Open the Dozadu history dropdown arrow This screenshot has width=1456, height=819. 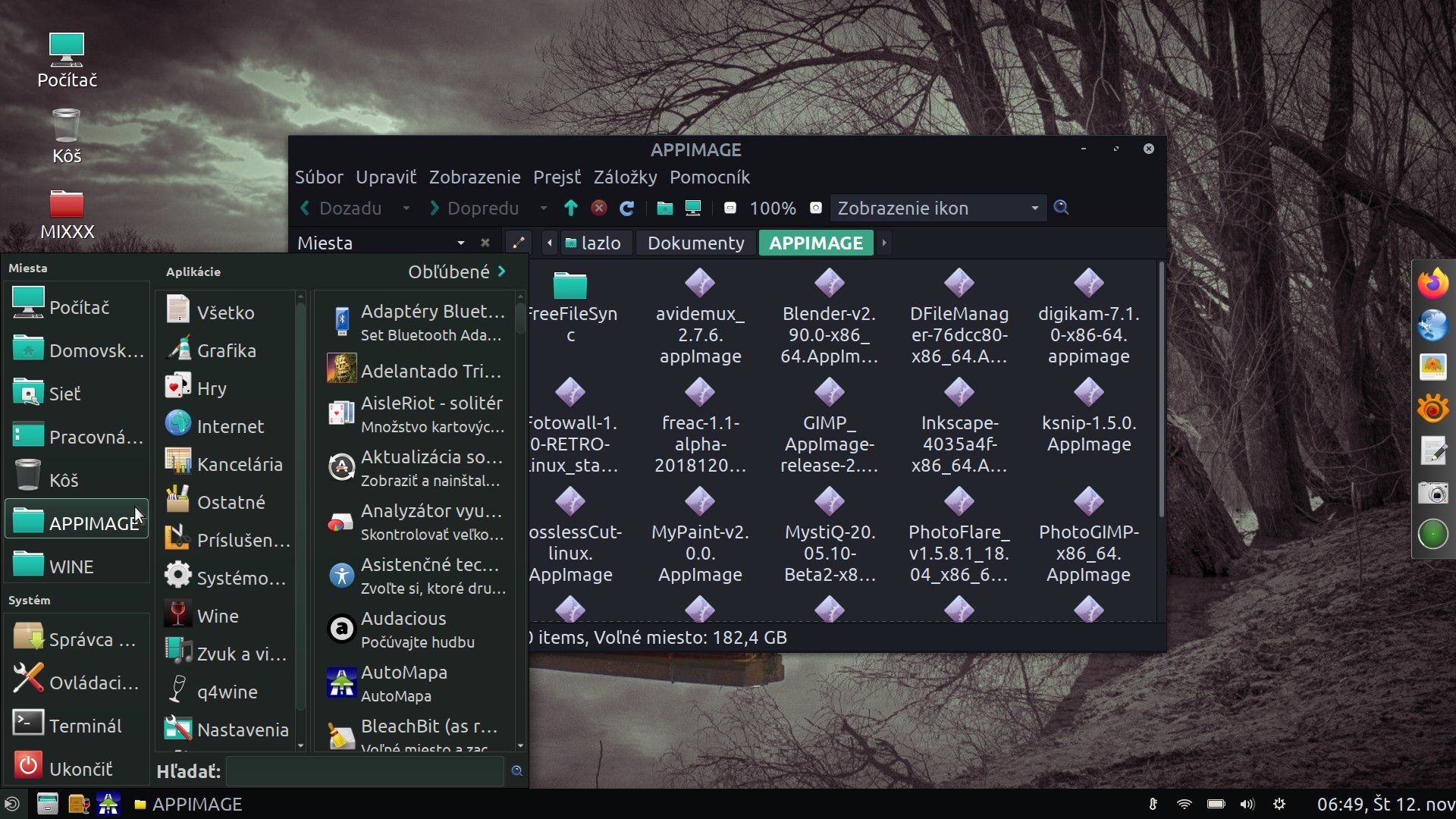406,208
